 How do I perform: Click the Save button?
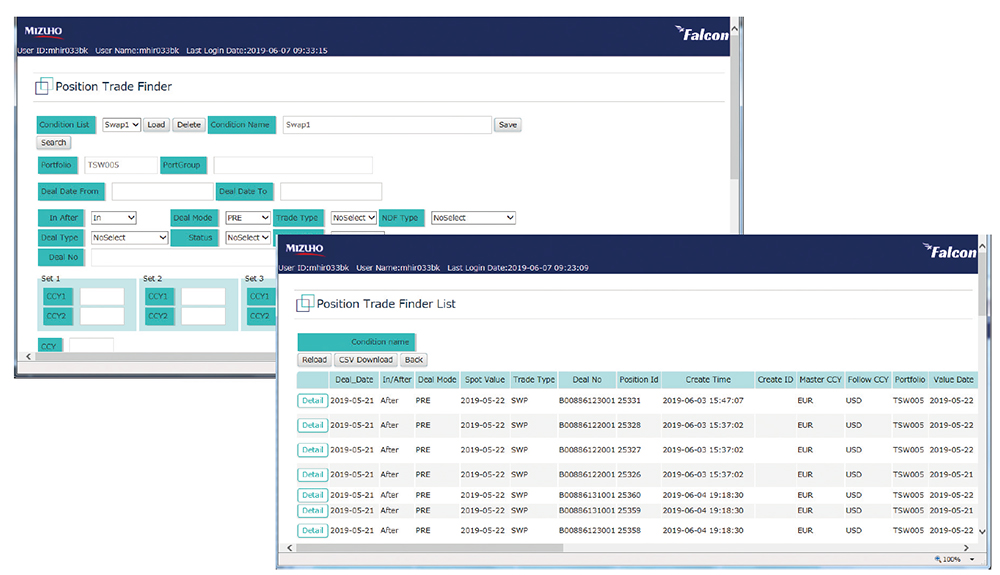[508, 125]
